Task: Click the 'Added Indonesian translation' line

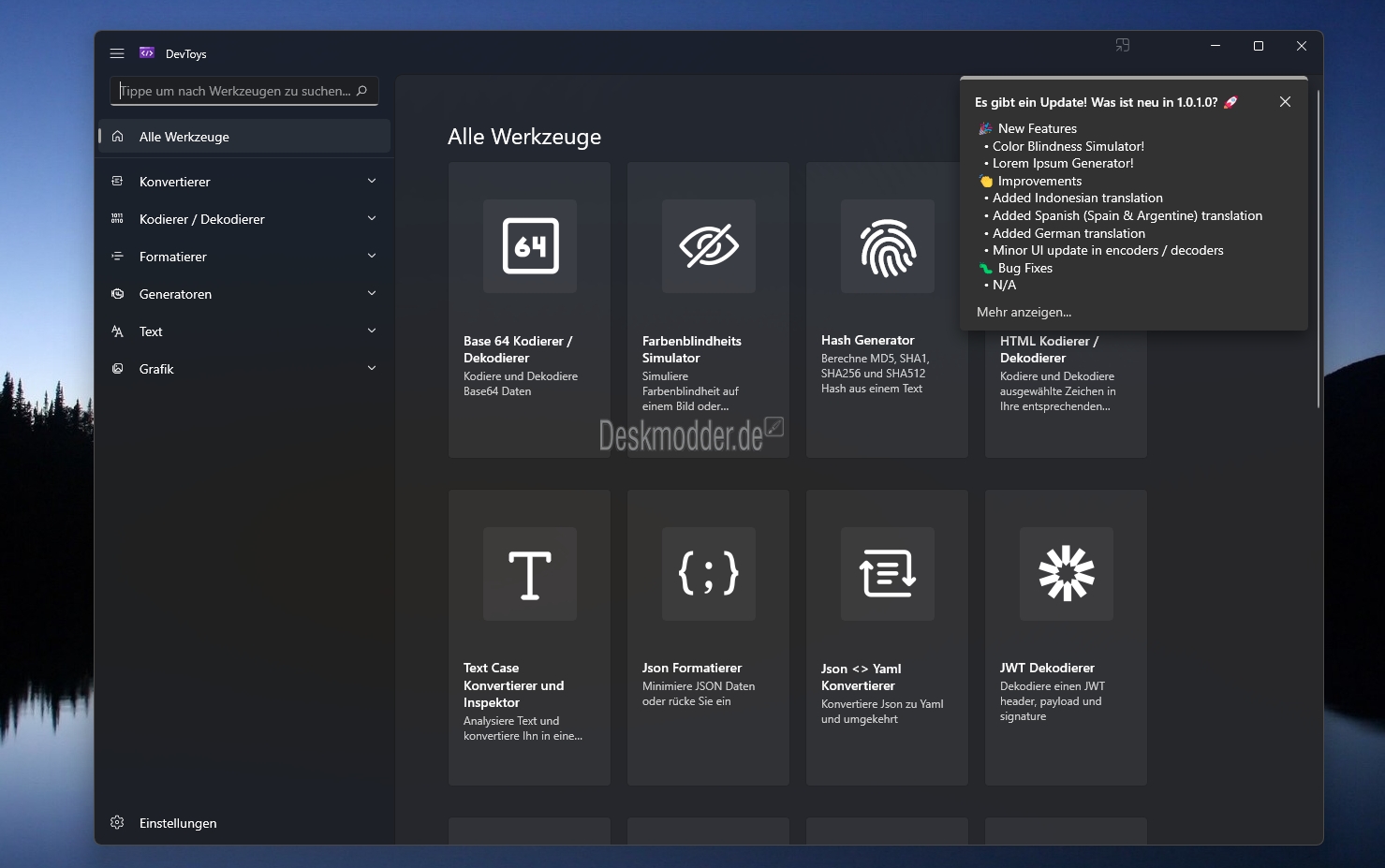Action: click(x=1077, y=198)
